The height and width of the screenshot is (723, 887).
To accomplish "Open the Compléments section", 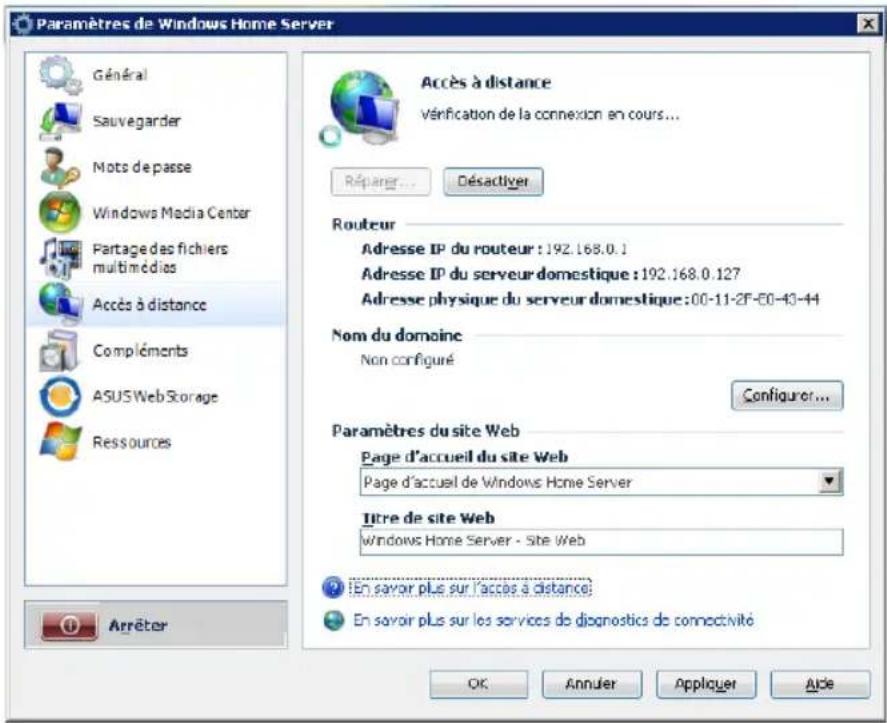I will click(x=140, y=351).
